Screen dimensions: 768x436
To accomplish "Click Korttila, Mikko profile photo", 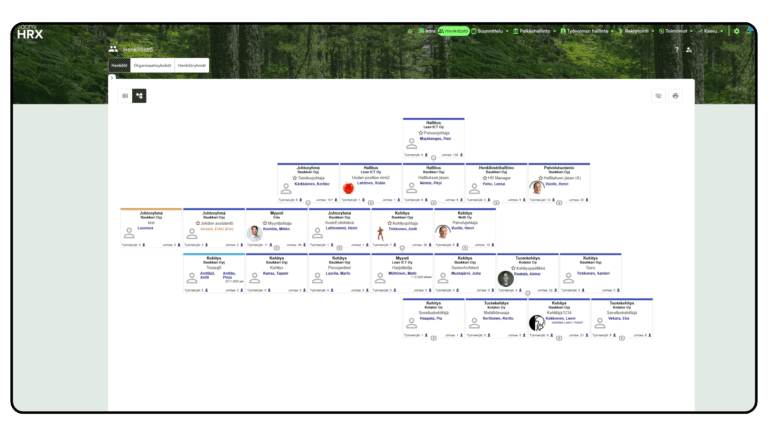I will [x=254, y=232].
